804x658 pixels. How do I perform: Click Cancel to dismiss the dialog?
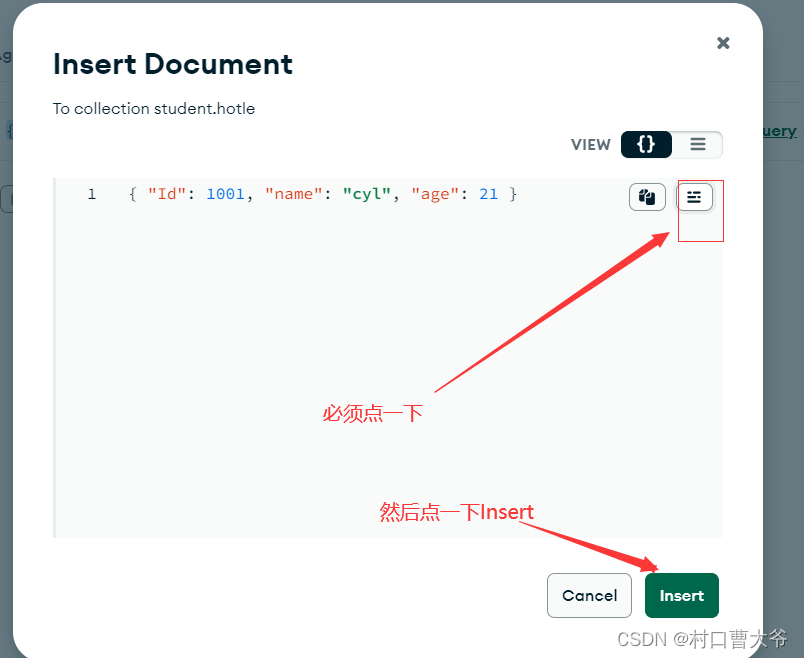(x=589, y=595)
